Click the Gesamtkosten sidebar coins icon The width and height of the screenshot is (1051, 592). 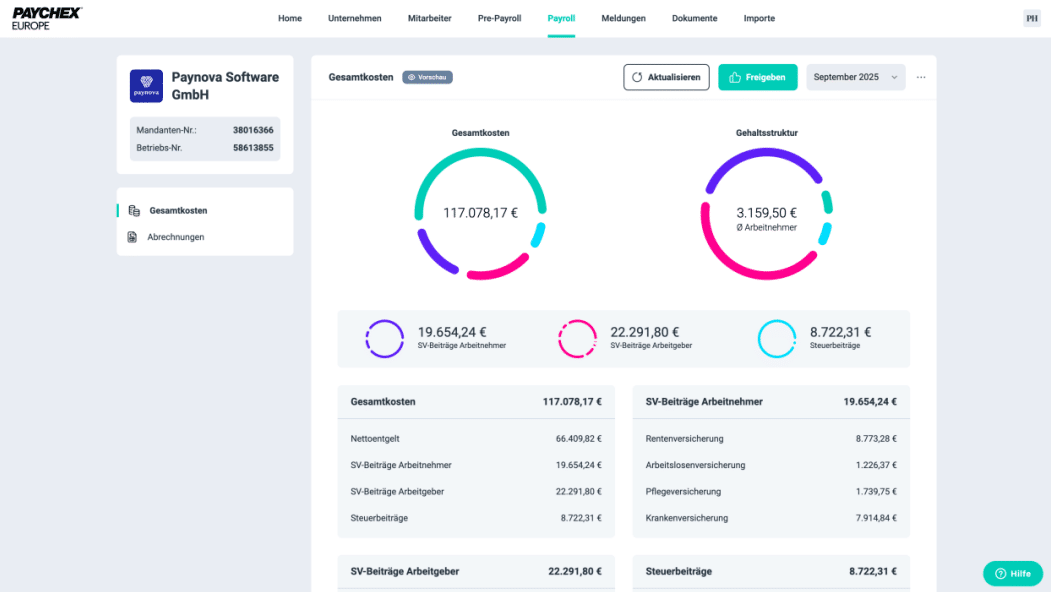pyautogui.click(x=134, y=211)
